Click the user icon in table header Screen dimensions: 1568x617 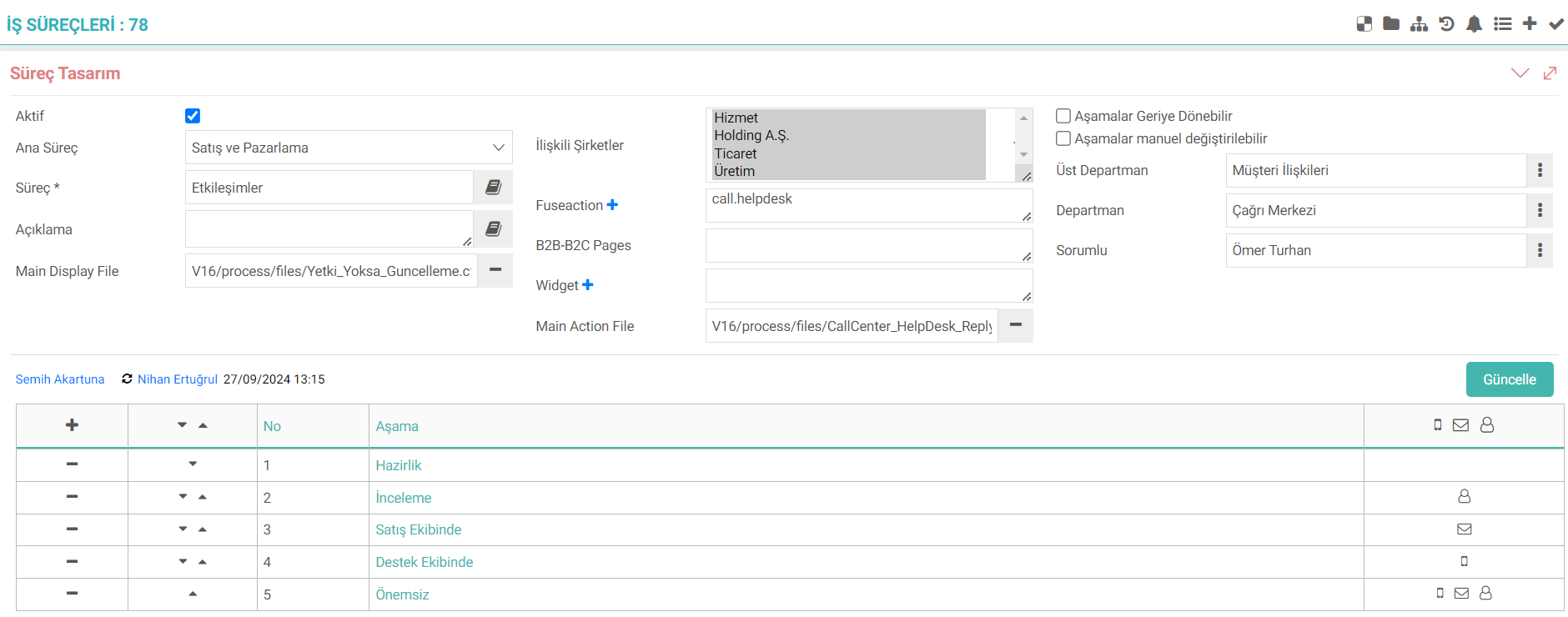[x=1487, y=425]
